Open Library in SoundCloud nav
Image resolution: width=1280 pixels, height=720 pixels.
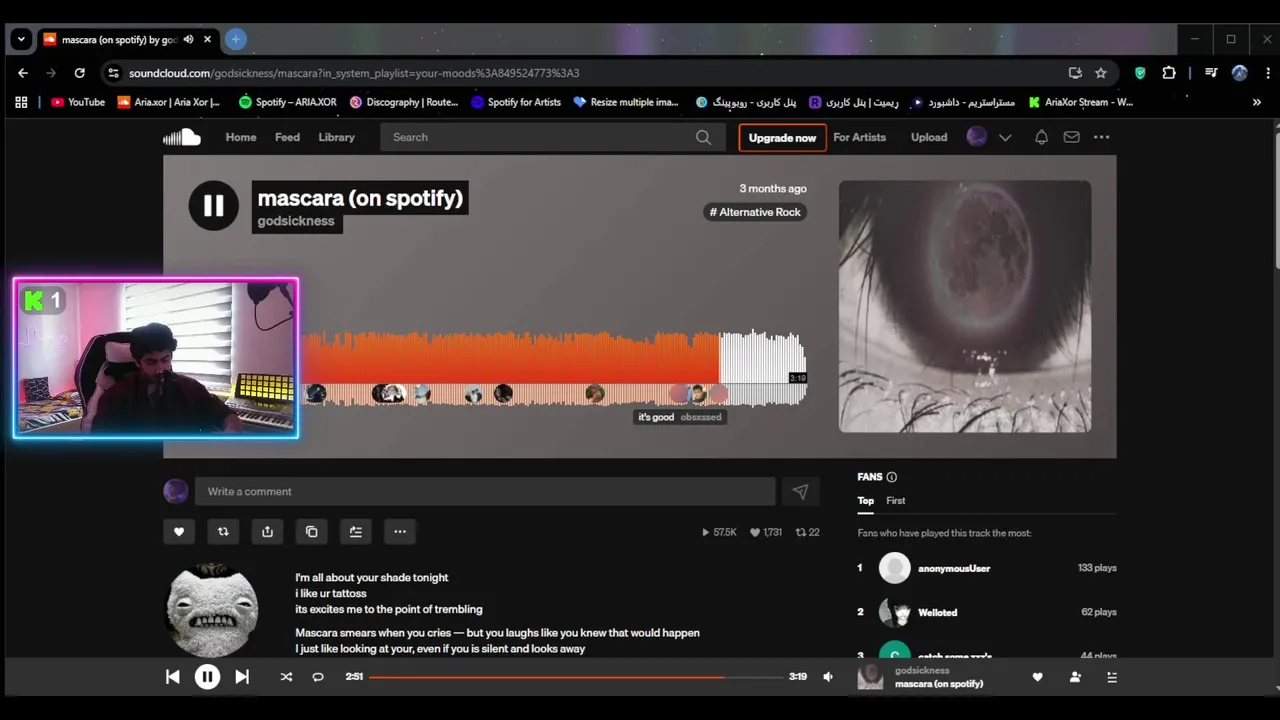point(336,137)
